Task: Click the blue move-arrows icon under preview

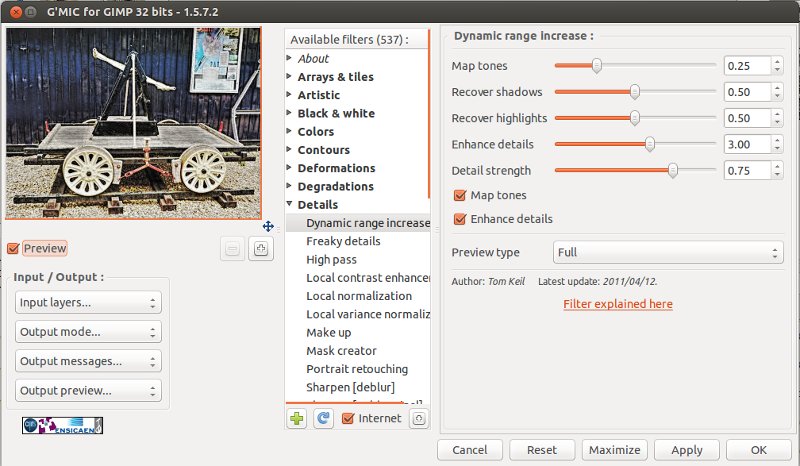Action: point(268,226)
